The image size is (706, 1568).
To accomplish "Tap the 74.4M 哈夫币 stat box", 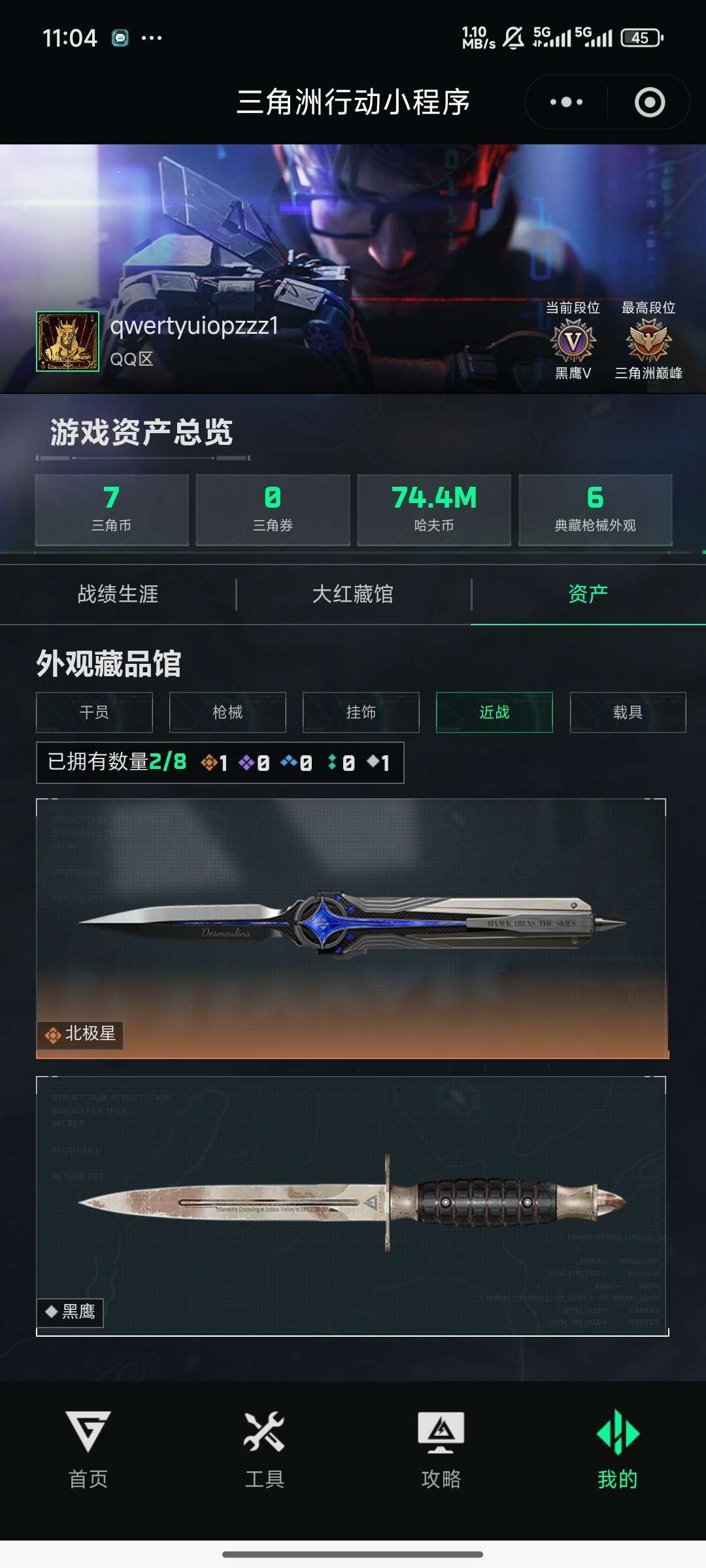I will [x=434, y=510].
